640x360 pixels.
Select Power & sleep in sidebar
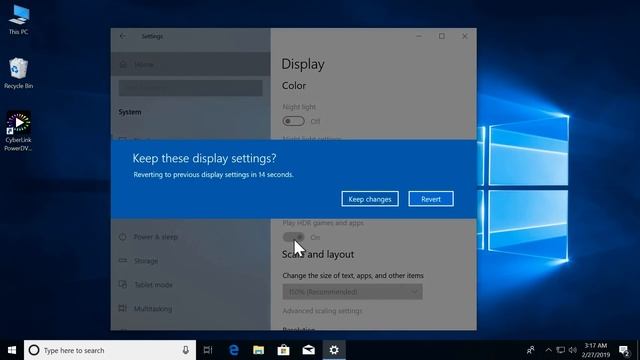(156, 237)
